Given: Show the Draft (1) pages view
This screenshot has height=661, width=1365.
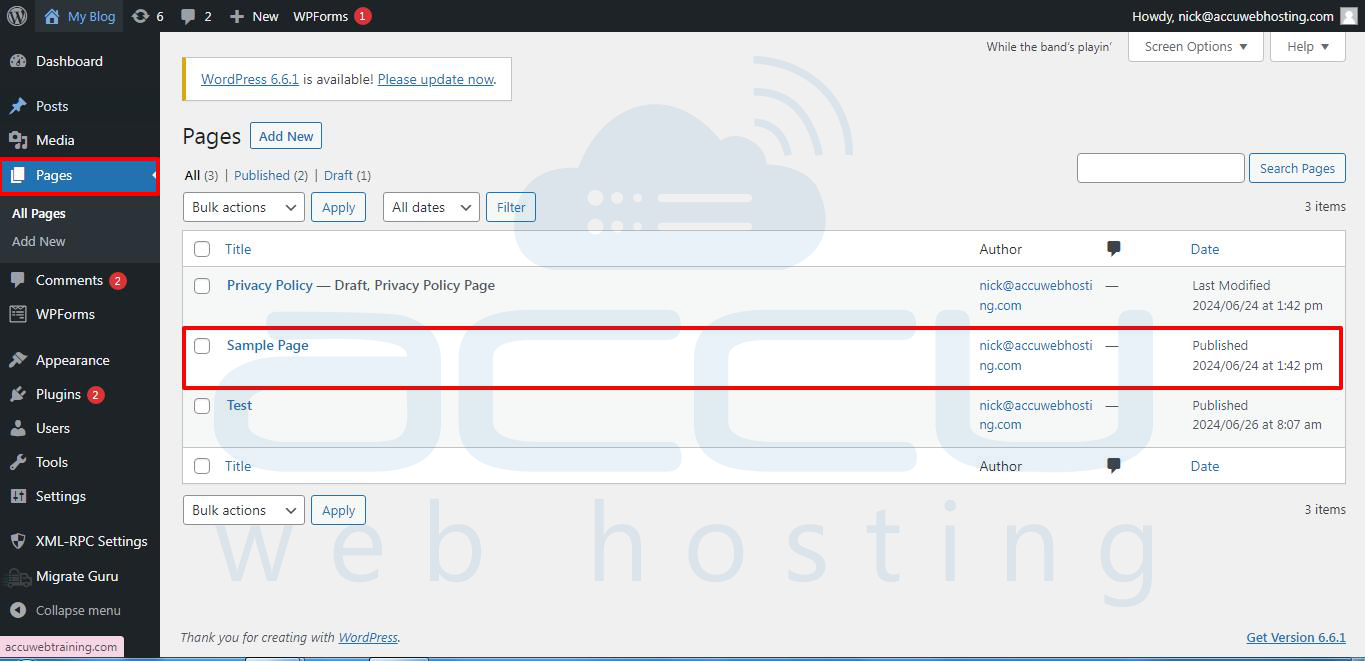Looking at the screenshot, I should [x=347, y=175].
